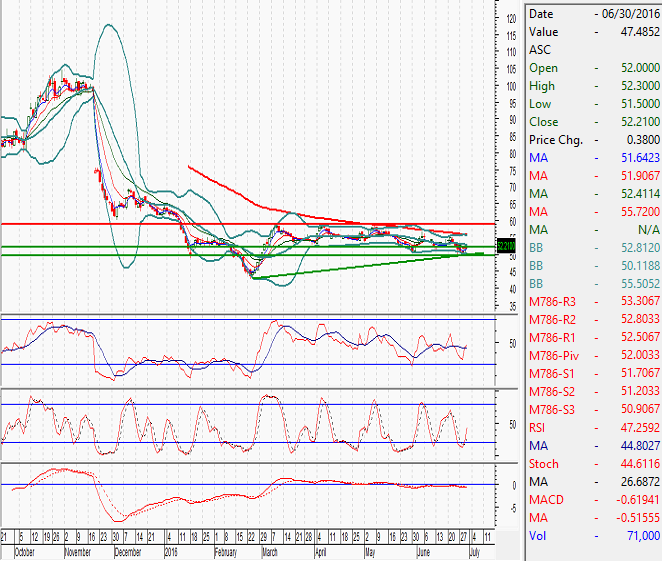
Task: Select the M786-S3 support label
Action: pos(552,410)
